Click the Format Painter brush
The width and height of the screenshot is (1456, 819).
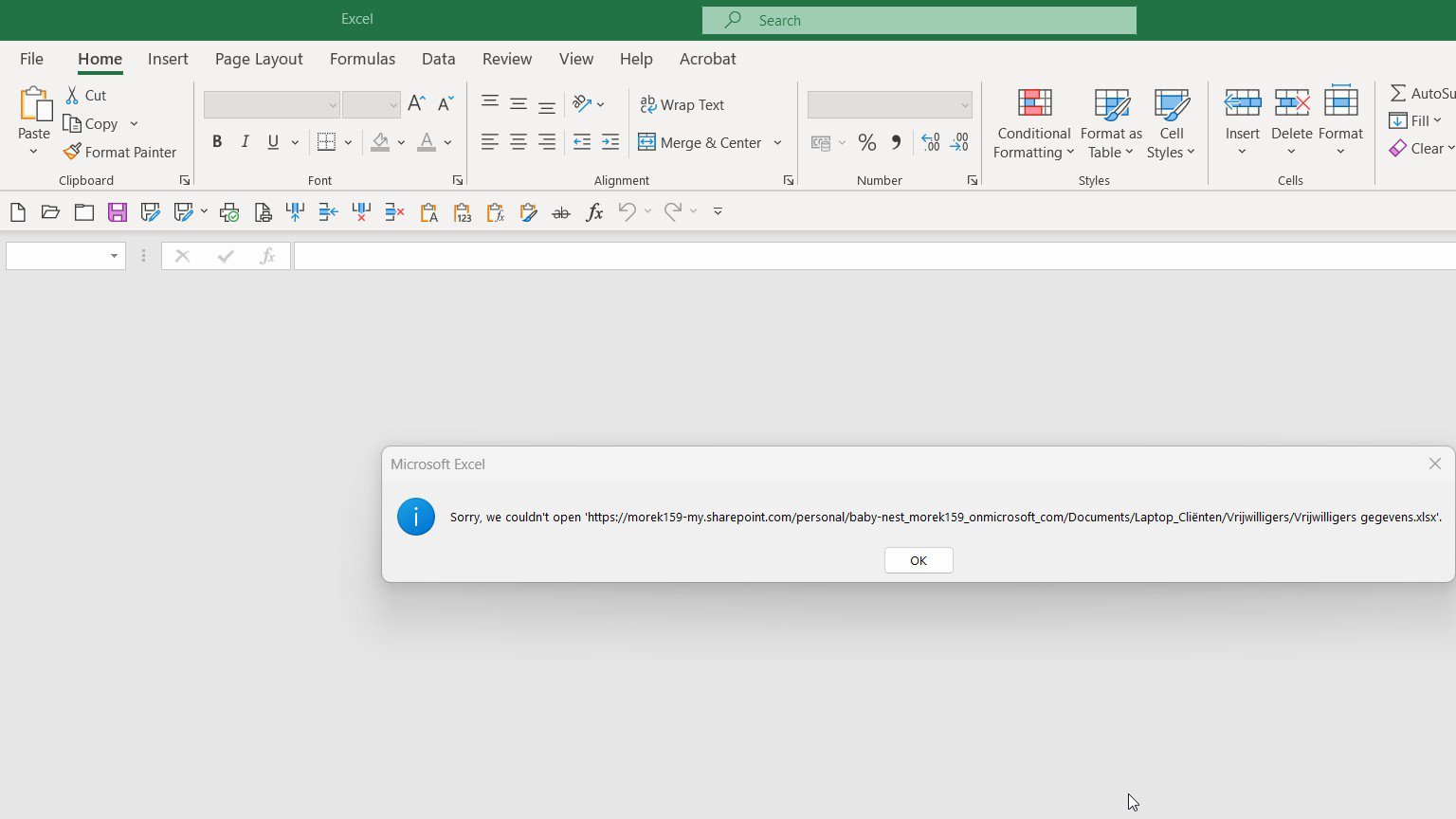120,152
